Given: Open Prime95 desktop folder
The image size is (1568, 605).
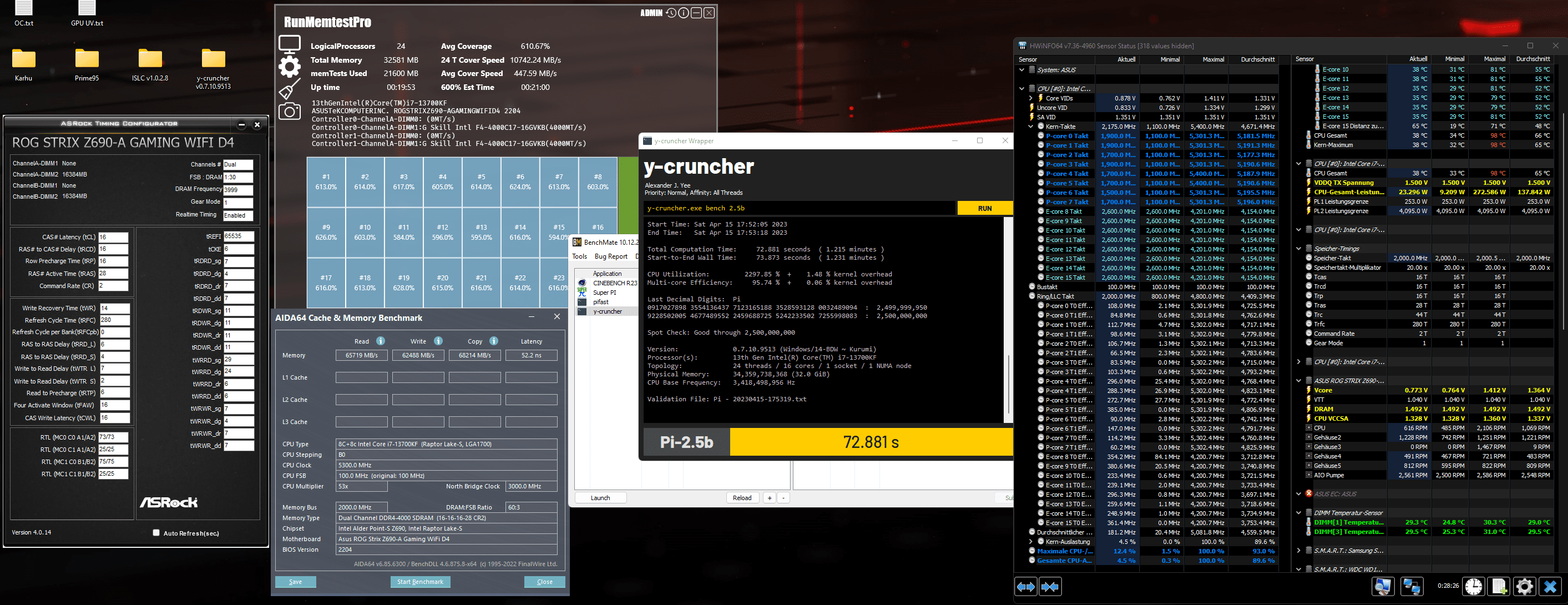Looking at the screenshot, I should point(87,64).
